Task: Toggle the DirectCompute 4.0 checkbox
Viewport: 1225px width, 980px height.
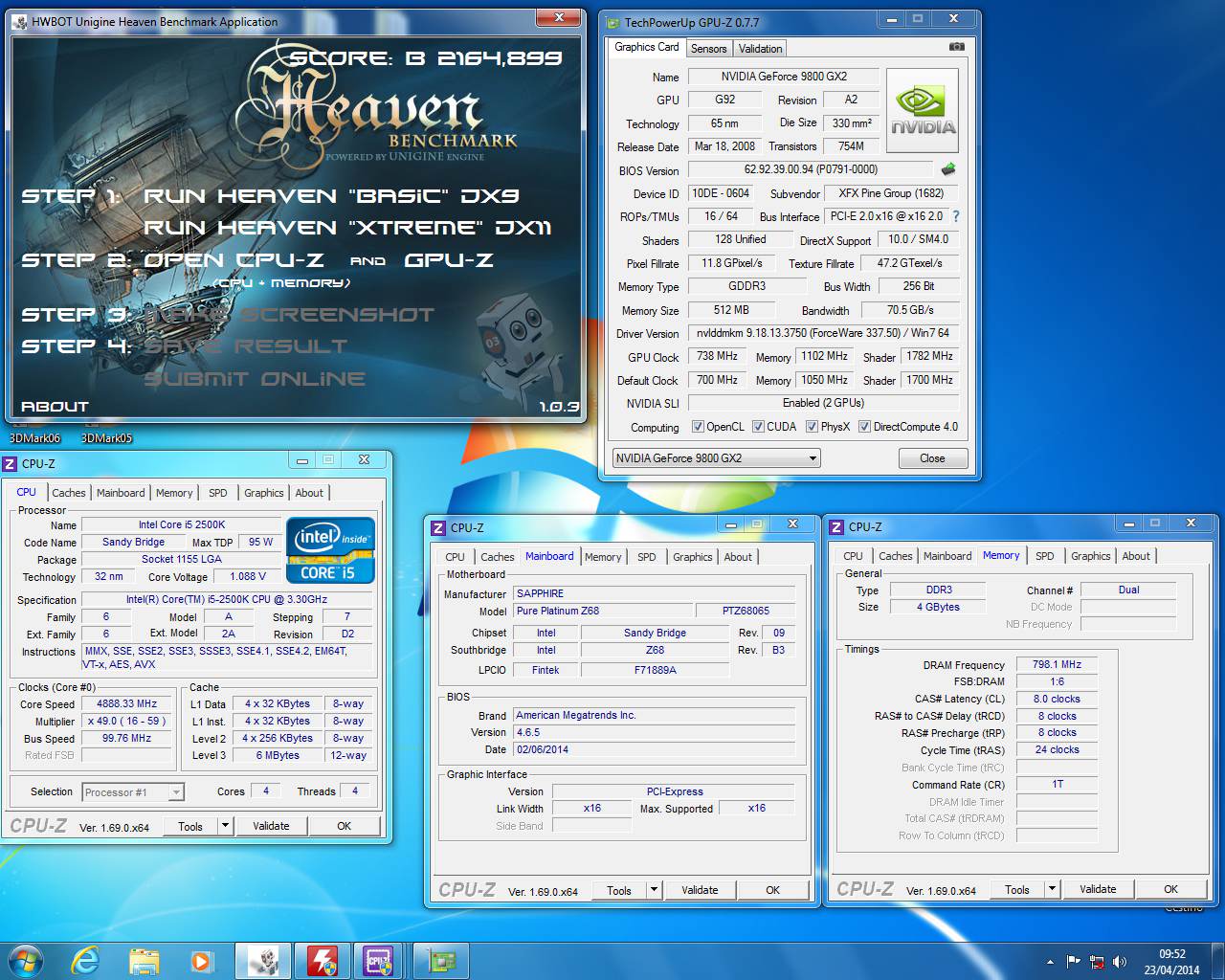Action: click(864, 427)
